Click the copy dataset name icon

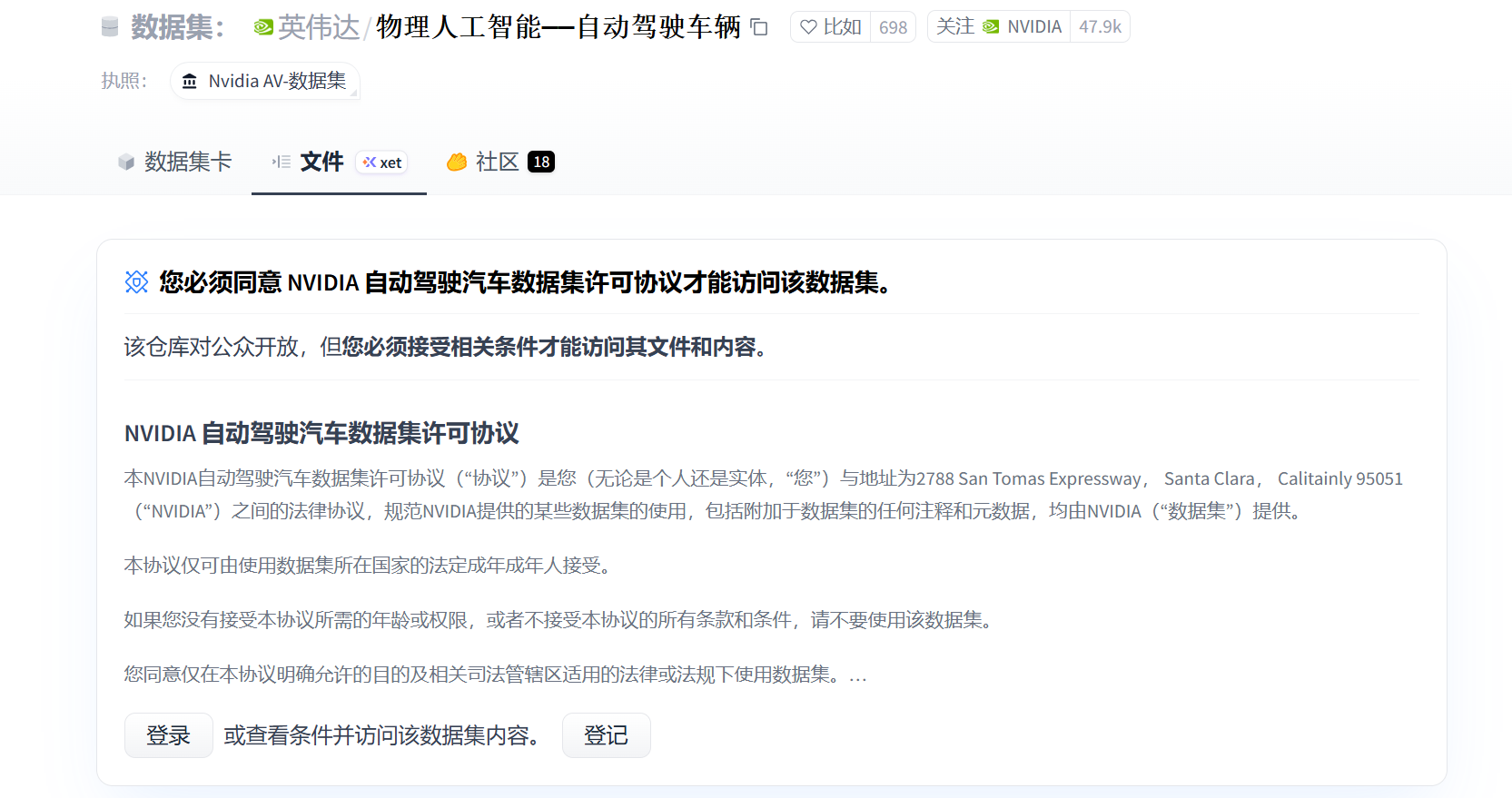(x=759, y=28)
